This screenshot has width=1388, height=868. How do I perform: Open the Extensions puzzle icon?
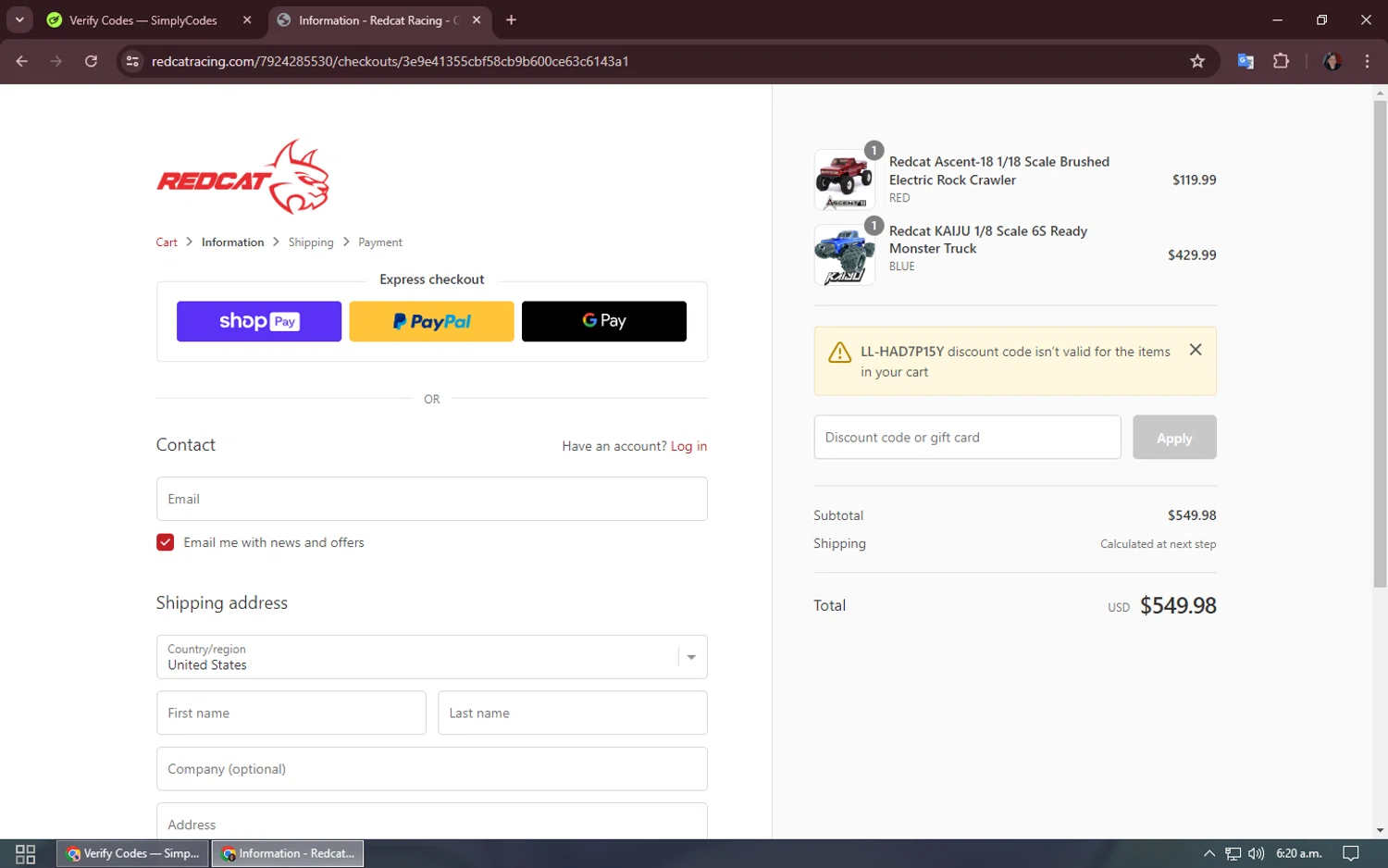click(x=1281, y=61)
